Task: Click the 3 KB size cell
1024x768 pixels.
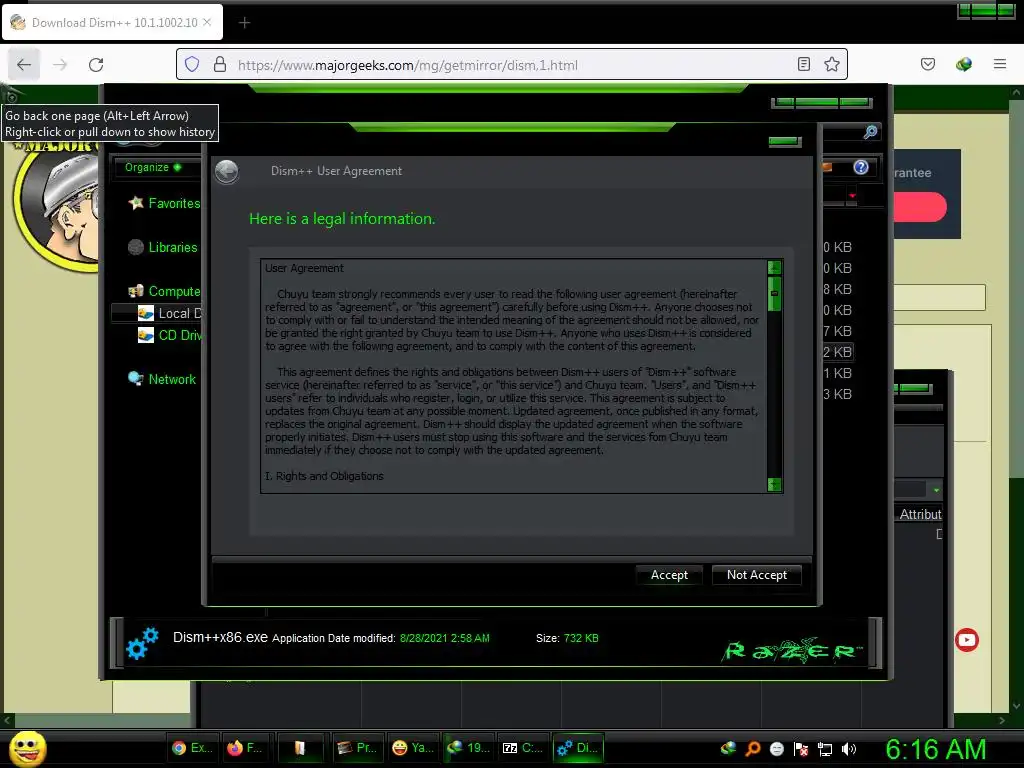Action: (x=837, y=394)
